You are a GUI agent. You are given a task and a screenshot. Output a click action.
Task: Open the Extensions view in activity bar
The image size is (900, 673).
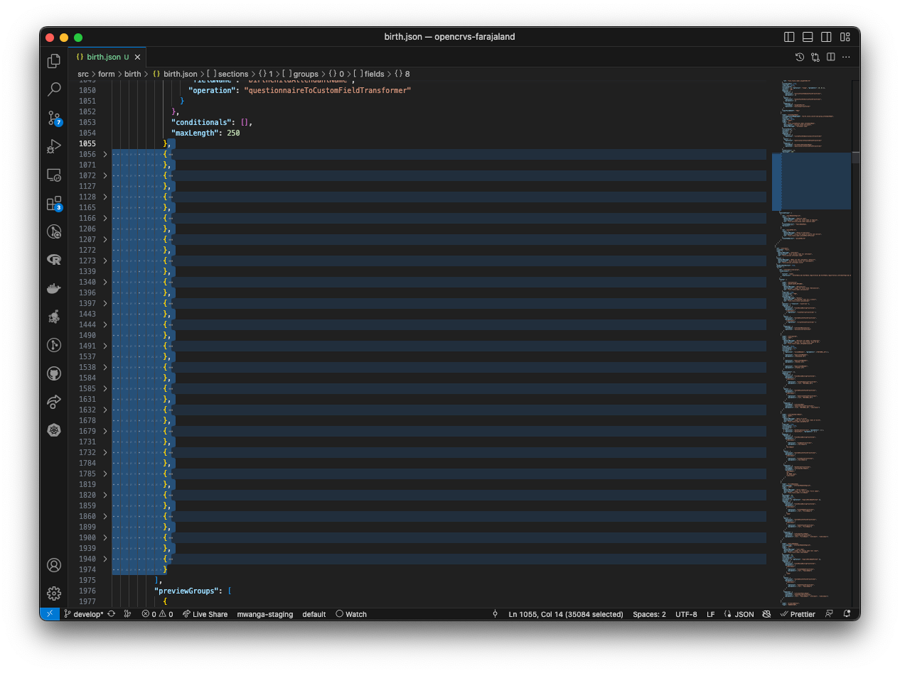pos(54,203)
